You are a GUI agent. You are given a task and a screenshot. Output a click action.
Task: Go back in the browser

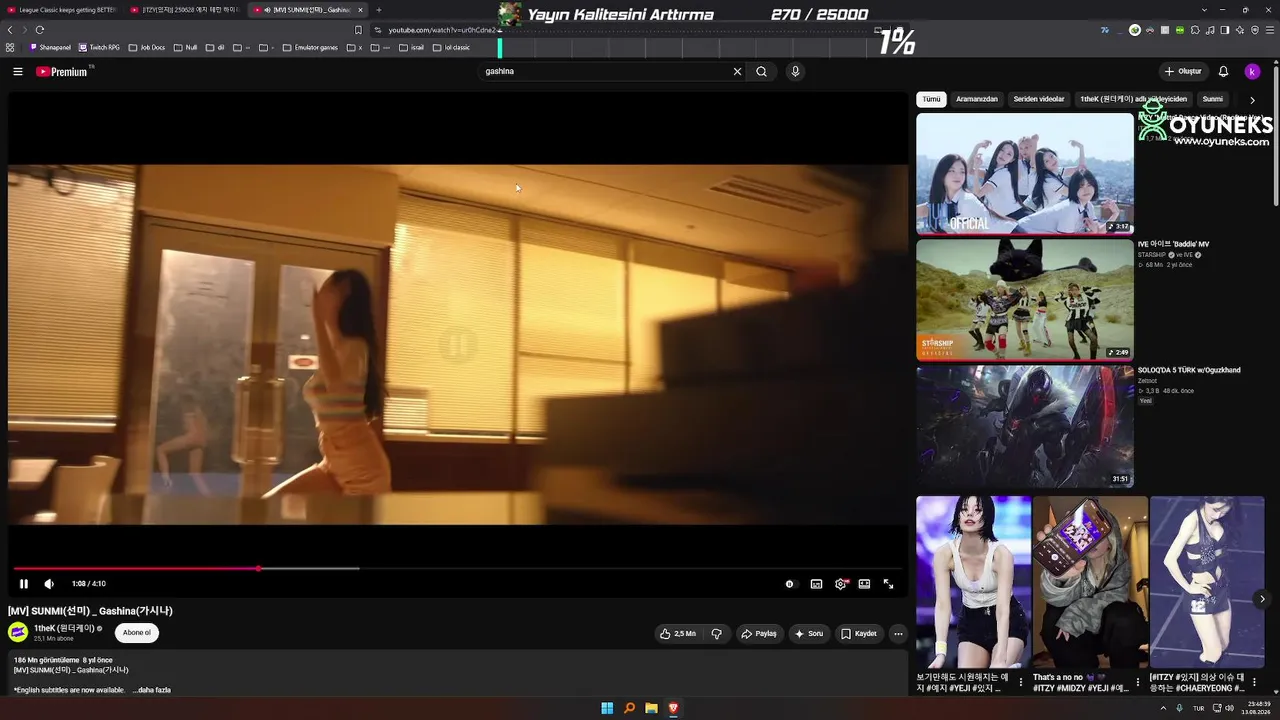pos(10,30)
